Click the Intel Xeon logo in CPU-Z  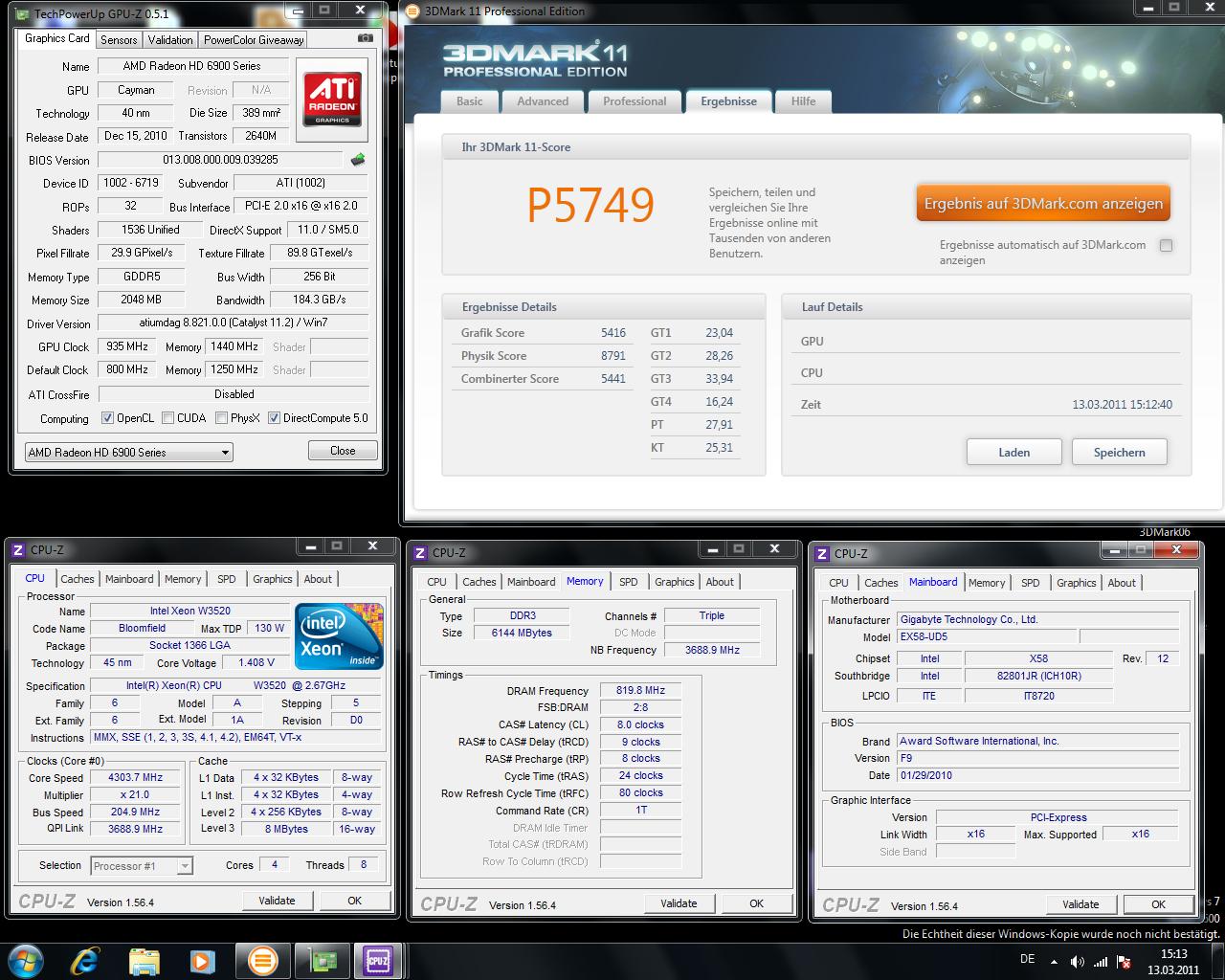(339, 635)
